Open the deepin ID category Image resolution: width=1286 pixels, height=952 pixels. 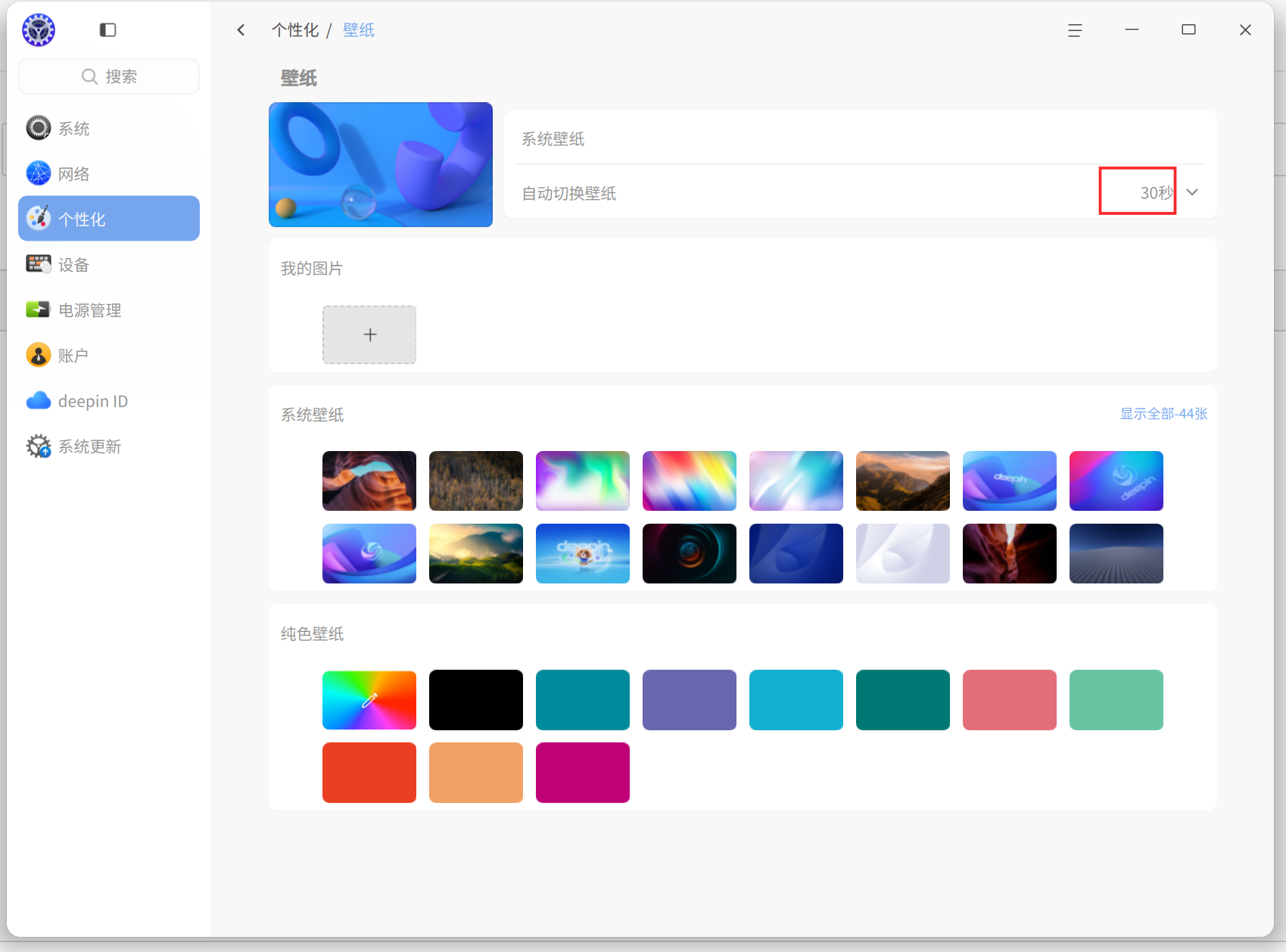point(109,400)
